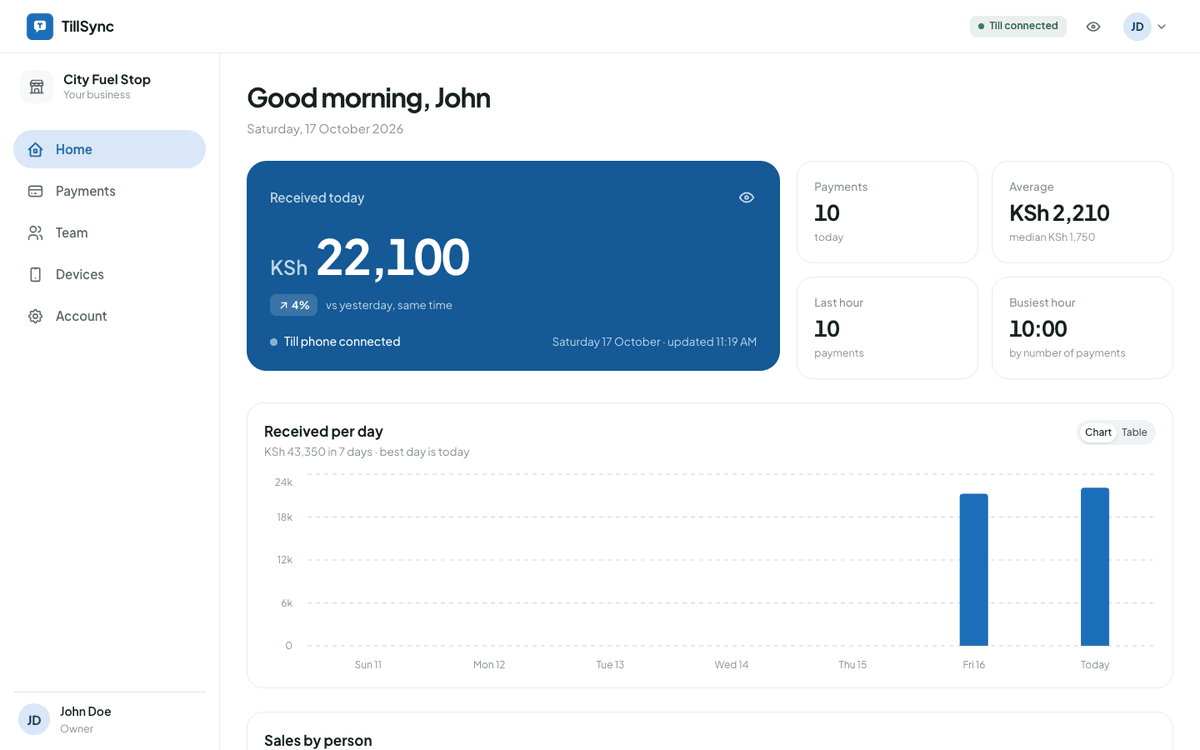Click the Tue 13 axis label
This screenshot has height=750, width=1200.
[x=610, y=665]
